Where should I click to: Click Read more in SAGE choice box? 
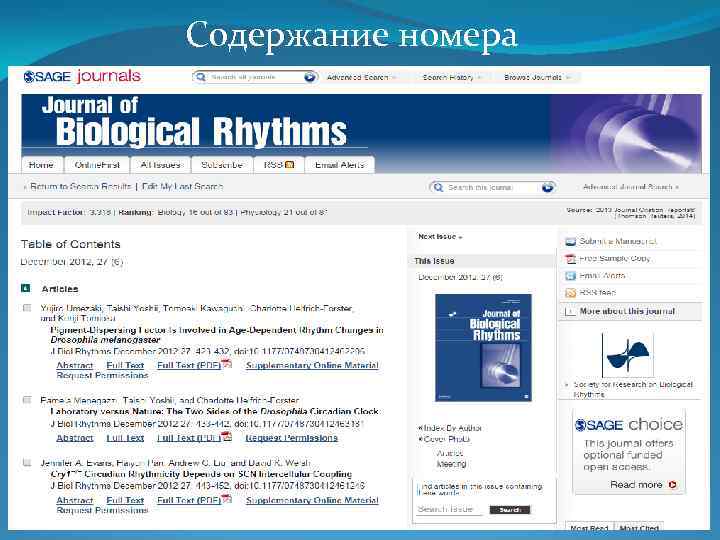[x=636, y=484]
